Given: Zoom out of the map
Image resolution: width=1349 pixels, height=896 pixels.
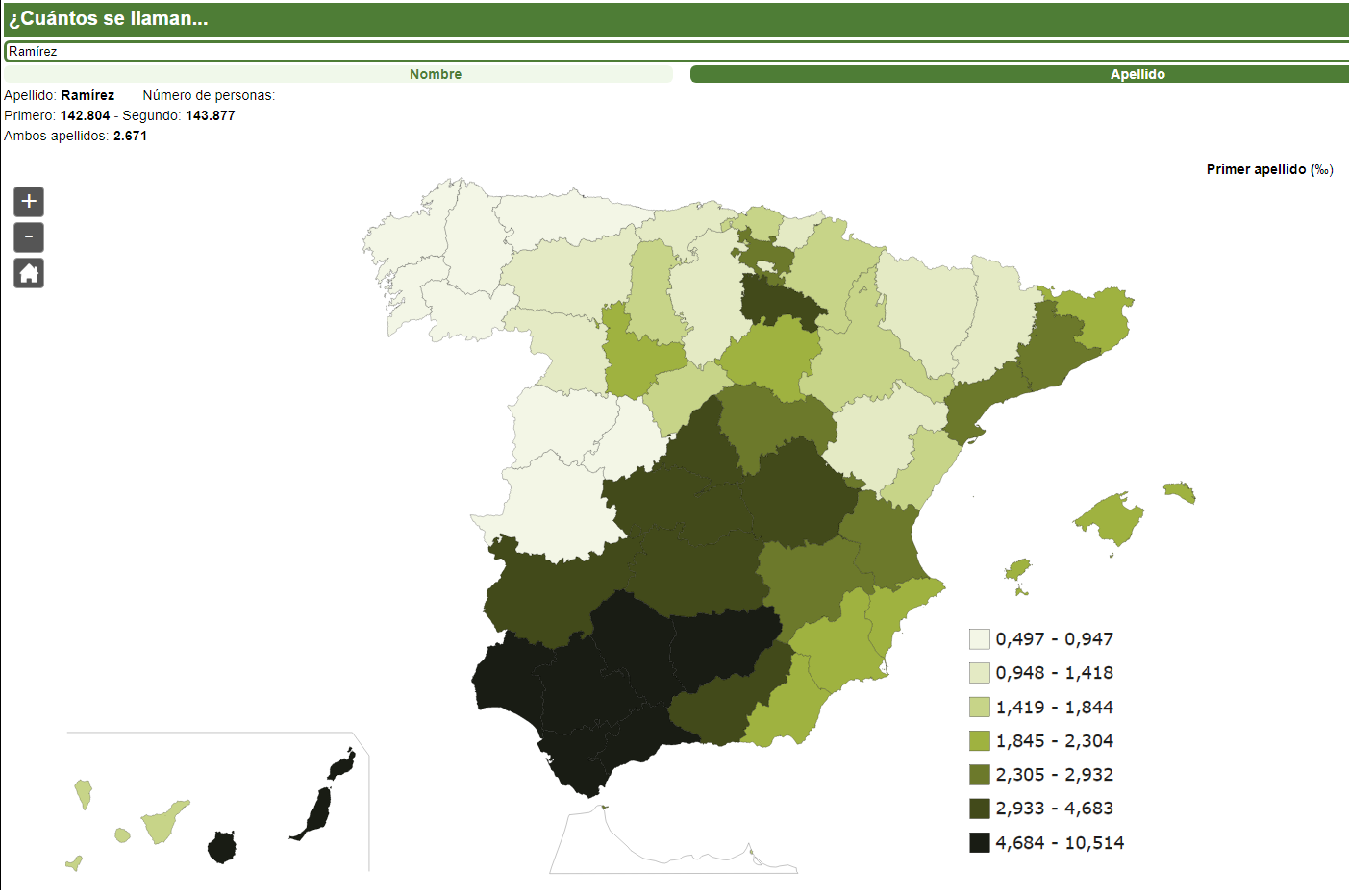Looking at the screenshot, I should 29,237.
